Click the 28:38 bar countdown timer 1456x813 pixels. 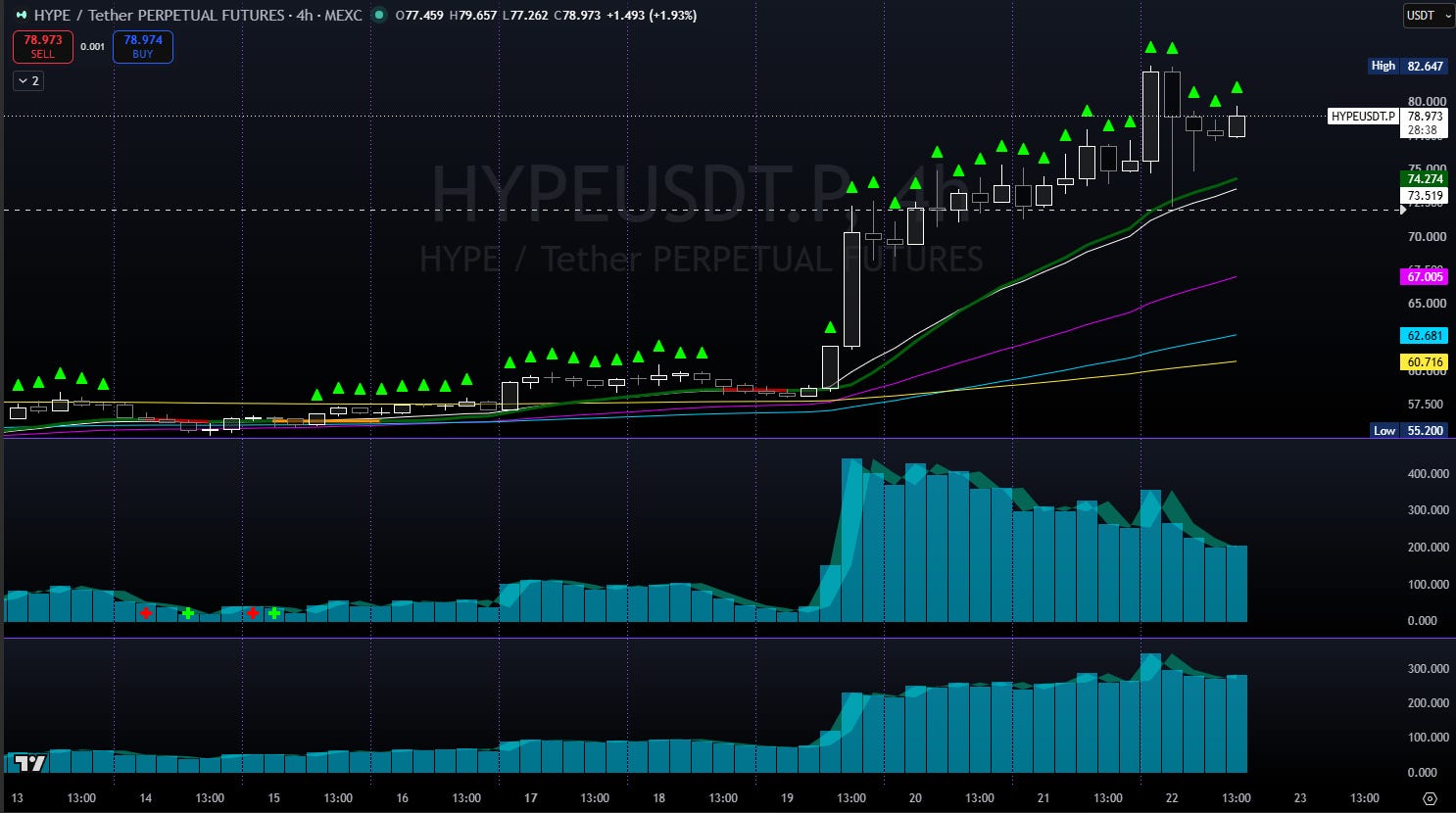[x=1423, y=130]
